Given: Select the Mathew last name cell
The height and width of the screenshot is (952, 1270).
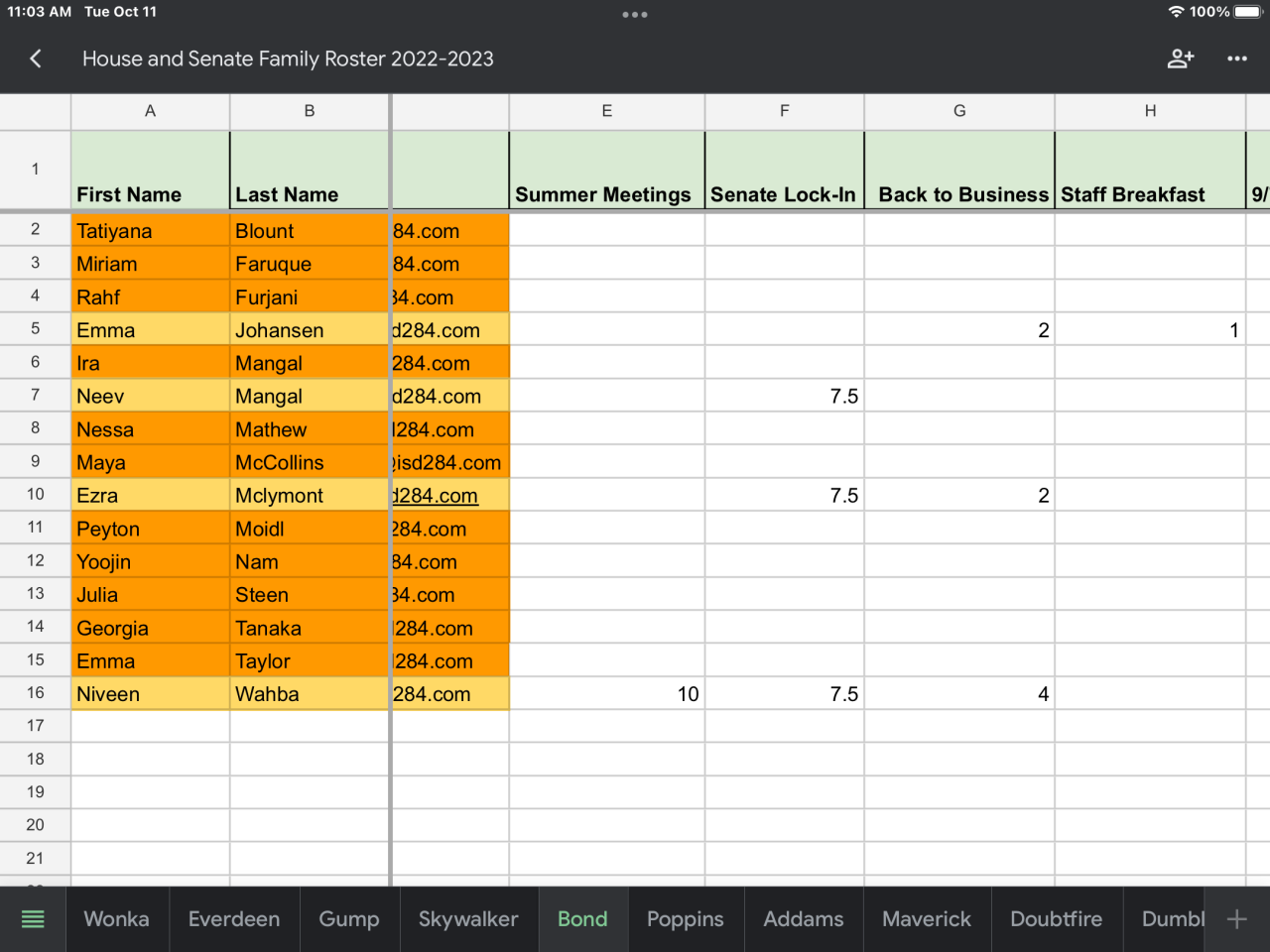Looking at the screenshot, I should coord(310,429).
